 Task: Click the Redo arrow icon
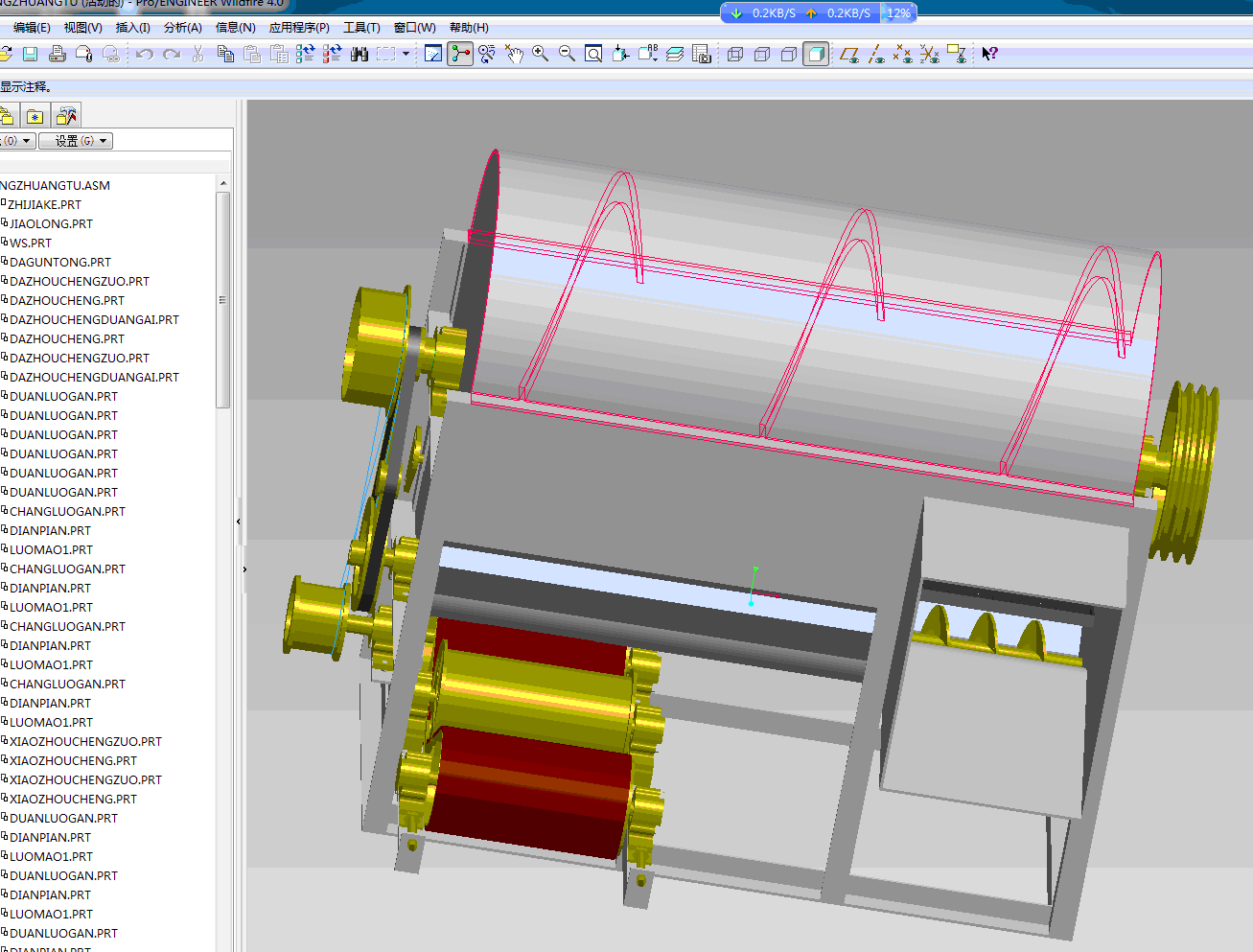coord(172,54)
